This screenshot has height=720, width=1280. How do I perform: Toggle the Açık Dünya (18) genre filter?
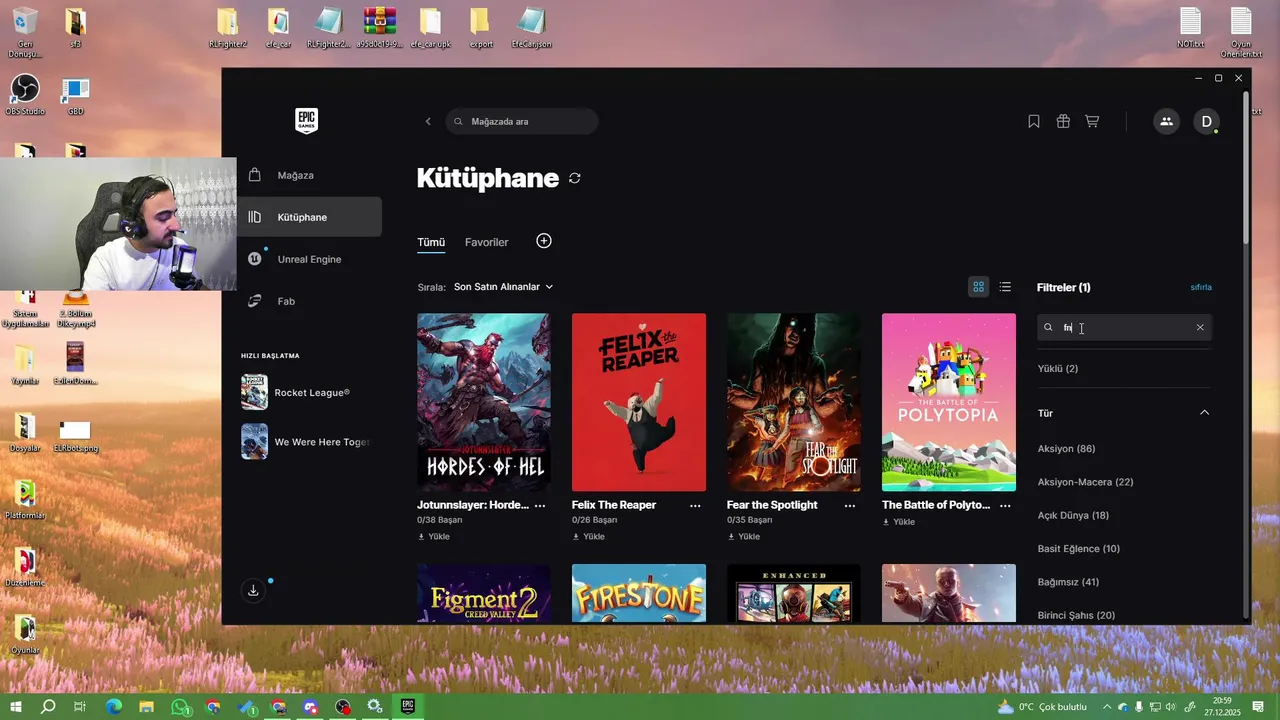click(x=1073, y=516)
